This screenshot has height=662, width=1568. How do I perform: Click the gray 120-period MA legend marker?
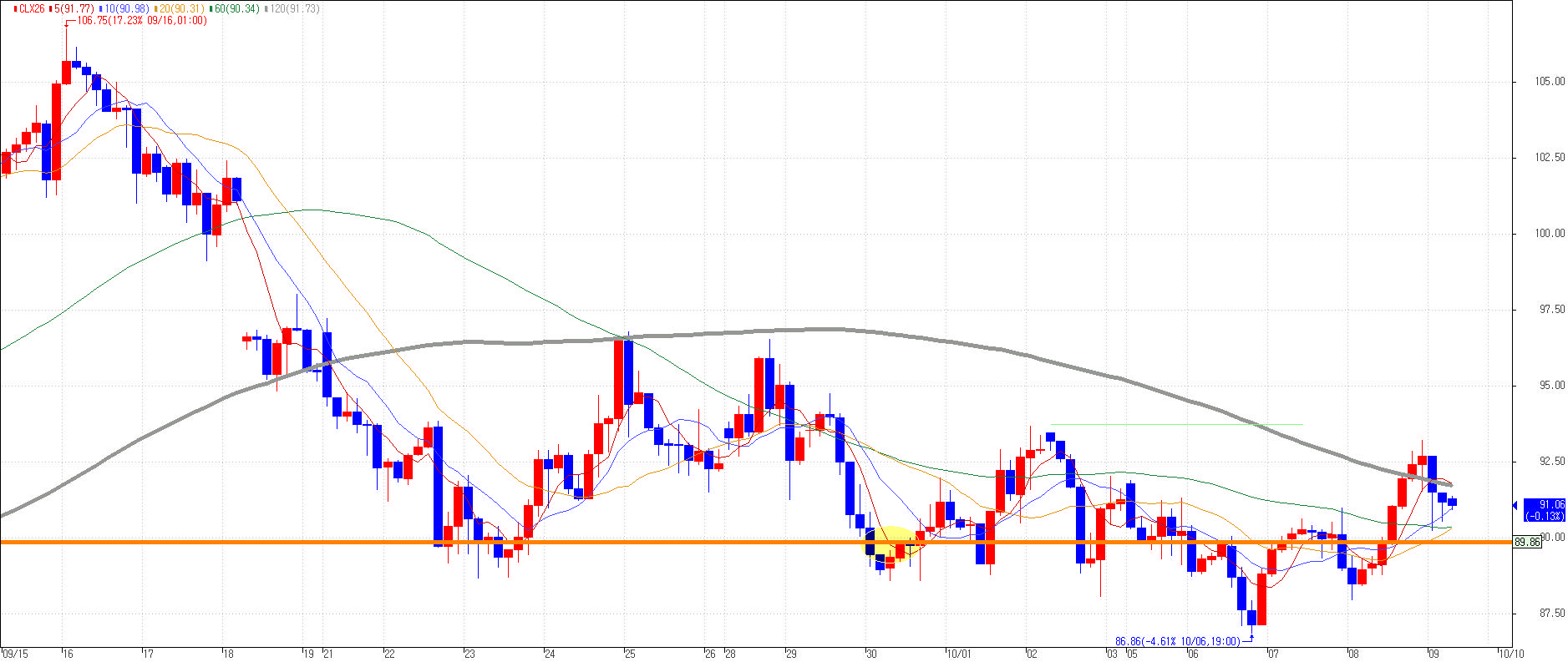click(266, 8)
